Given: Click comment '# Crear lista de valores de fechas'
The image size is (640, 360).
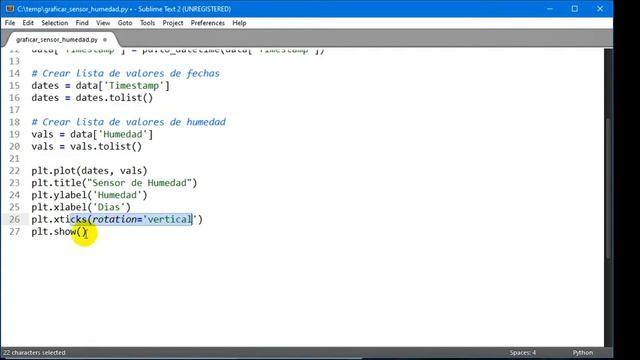Looking at the screenshot, I should tap(126, 73).
